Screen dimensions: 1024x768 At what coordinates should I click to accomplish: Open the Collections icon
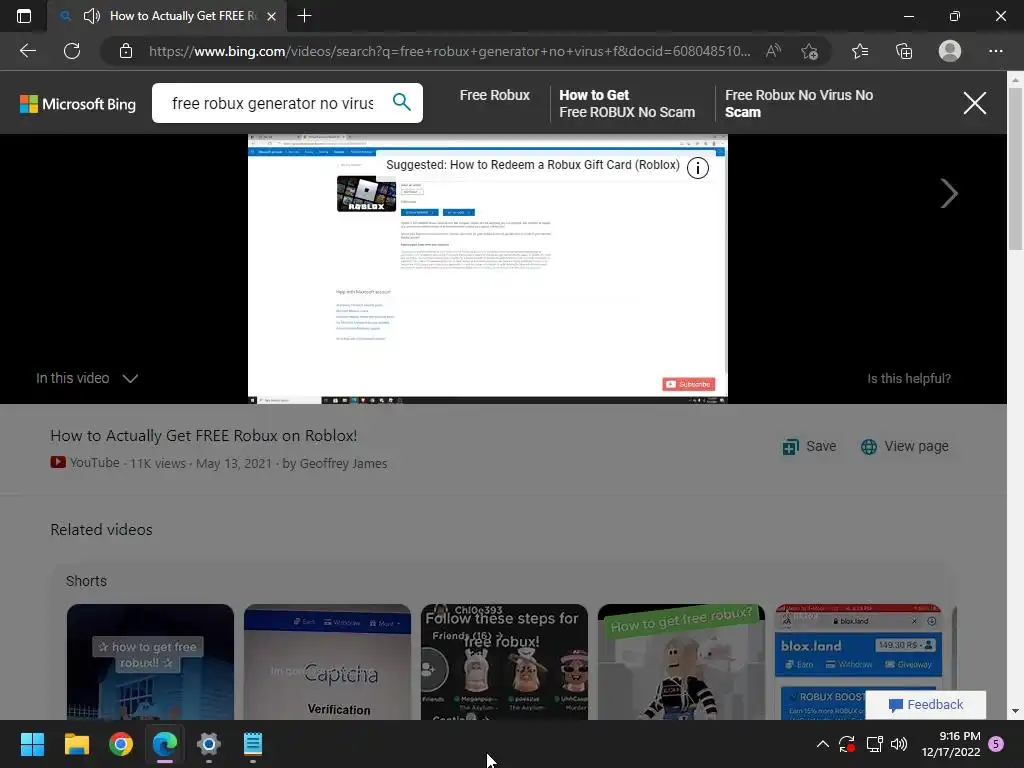[904, 51]
